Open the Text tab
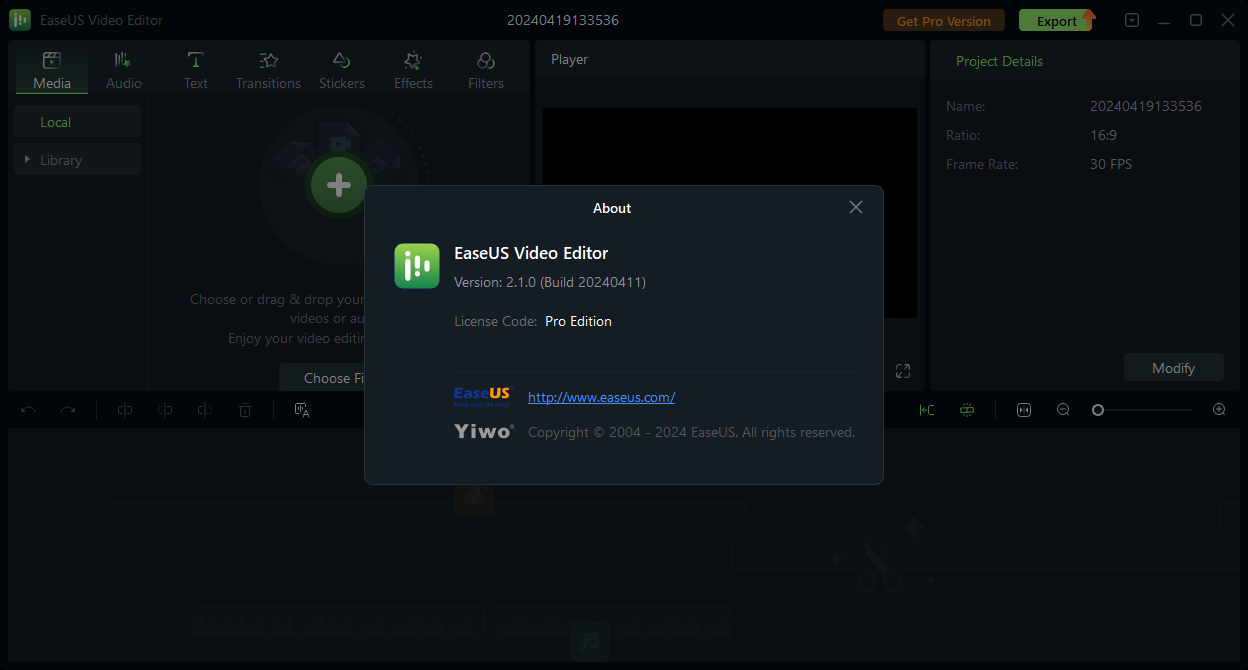The image size is (1248, 670). [x=196, y=70]
